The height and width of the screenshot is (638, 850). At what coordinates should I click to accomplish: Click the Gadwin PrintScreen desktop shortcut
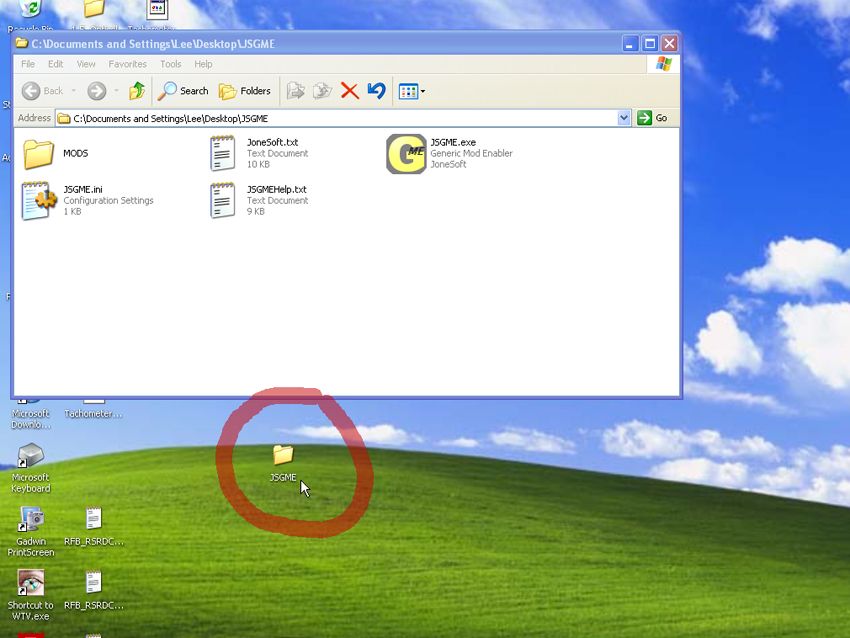[31, 532]
